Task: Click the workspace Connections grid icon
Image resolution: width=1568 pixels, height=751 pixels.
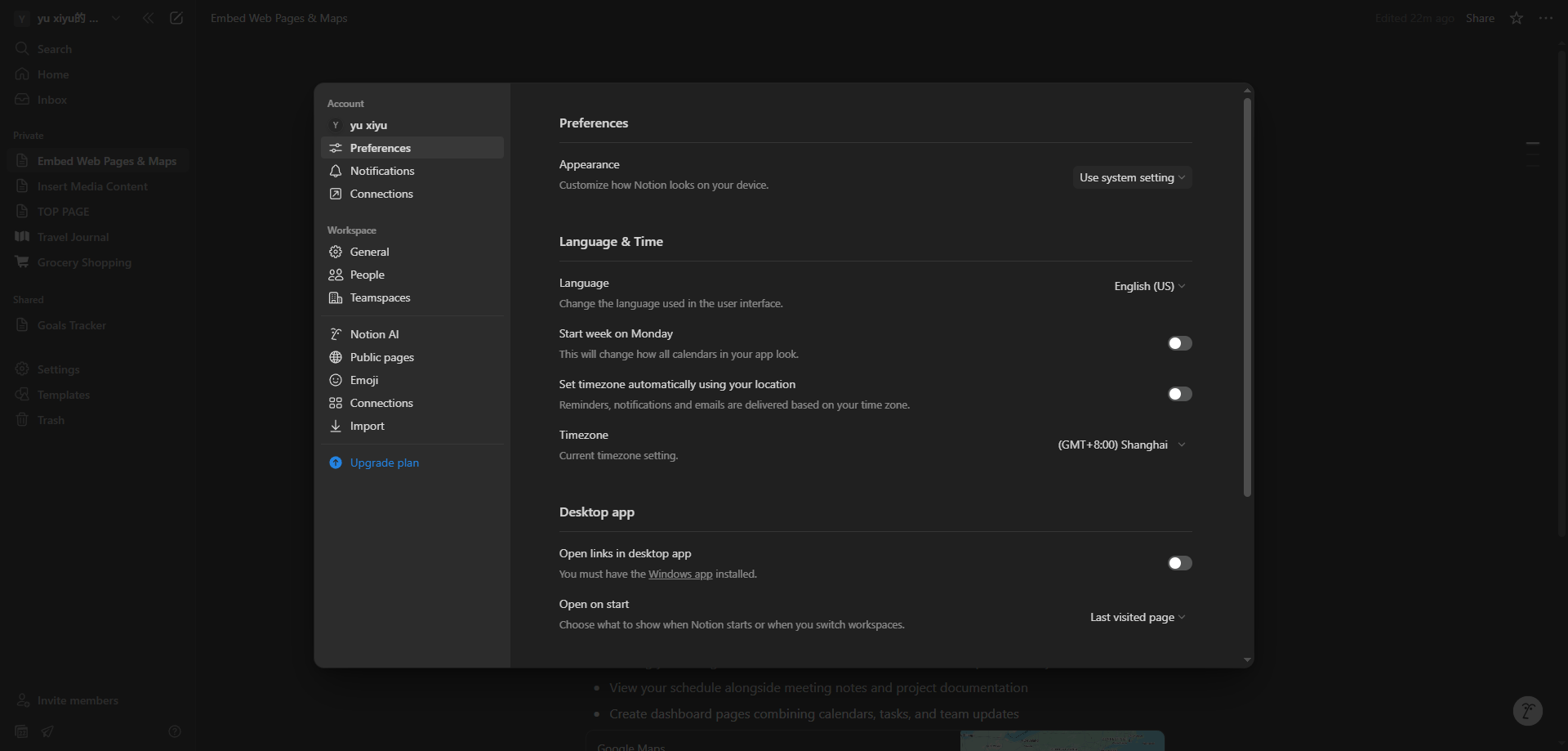Action: [x=336, y=403]
